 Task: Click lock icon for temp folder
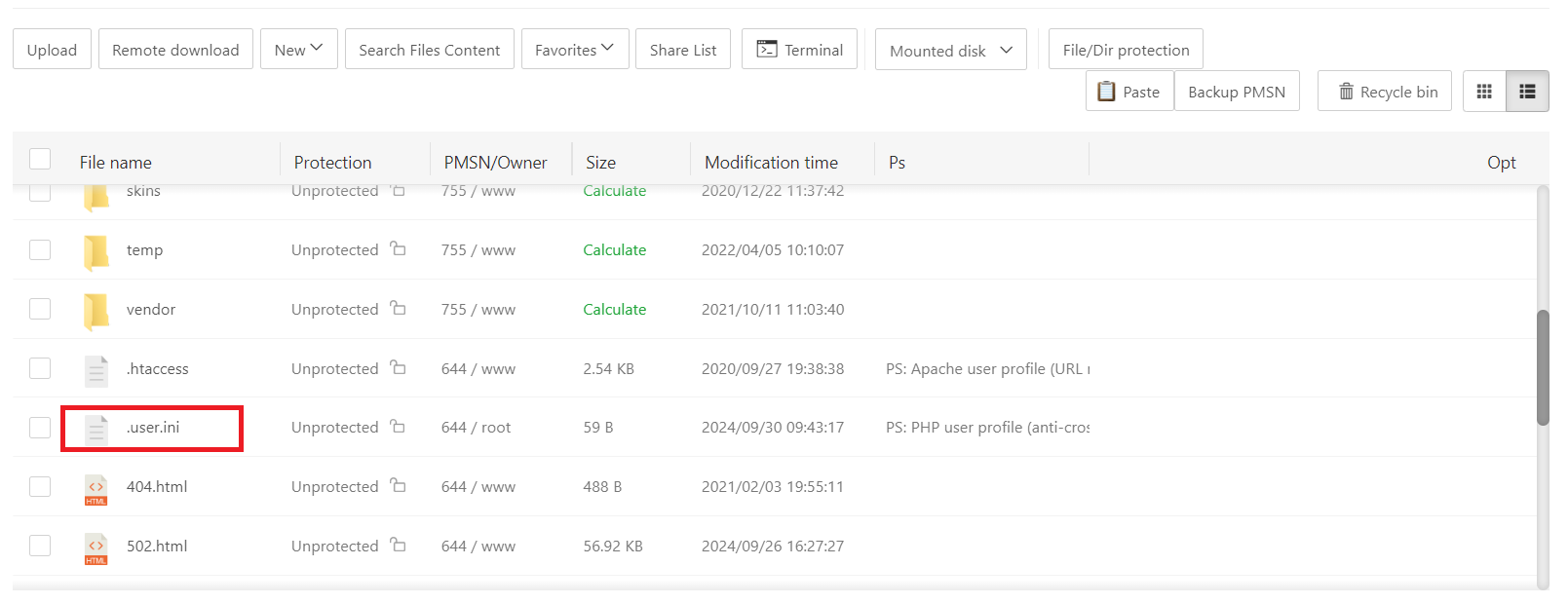398,249
